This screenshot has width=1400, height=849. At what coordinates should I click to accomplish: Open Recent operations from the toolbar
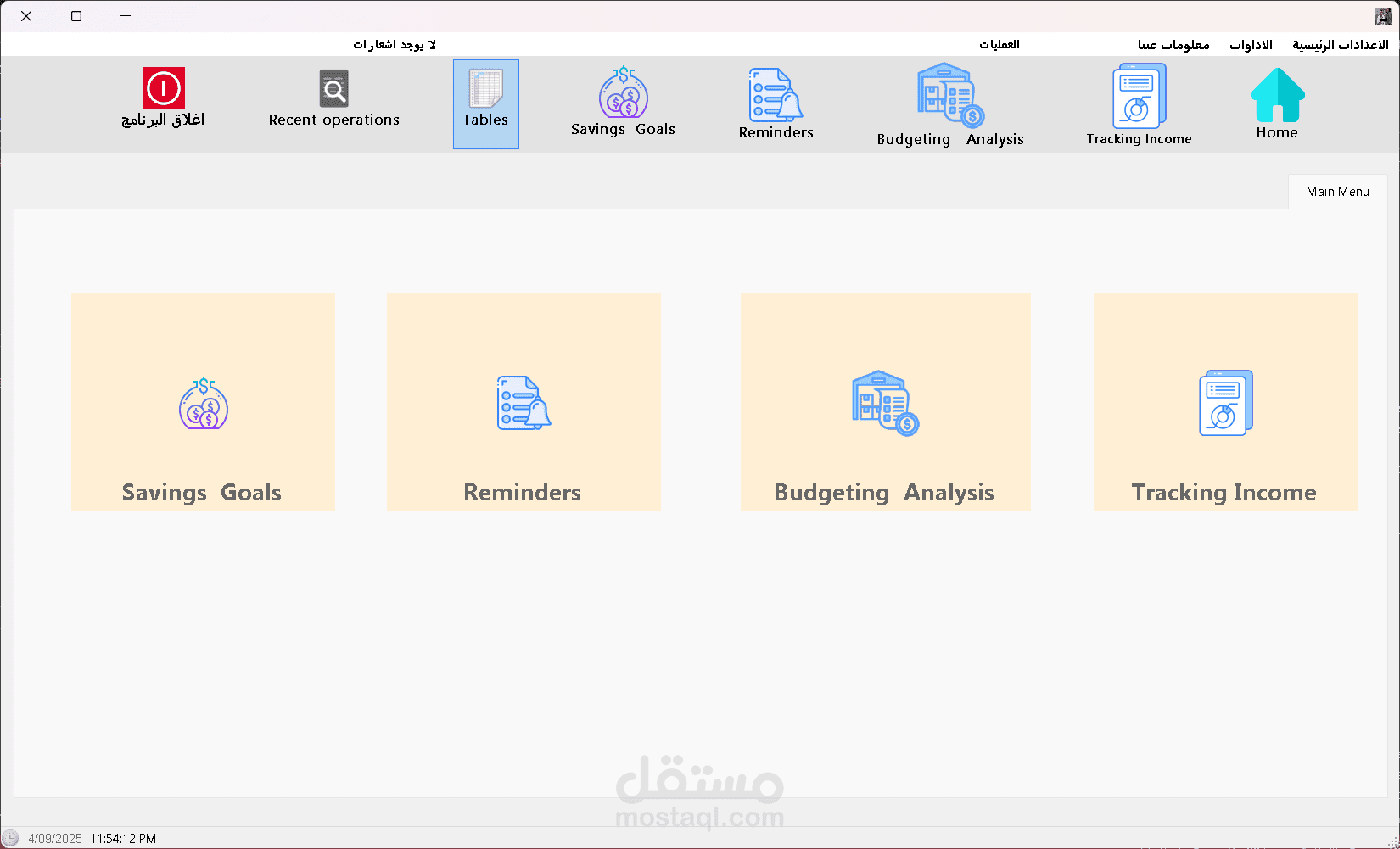[333, 99]
